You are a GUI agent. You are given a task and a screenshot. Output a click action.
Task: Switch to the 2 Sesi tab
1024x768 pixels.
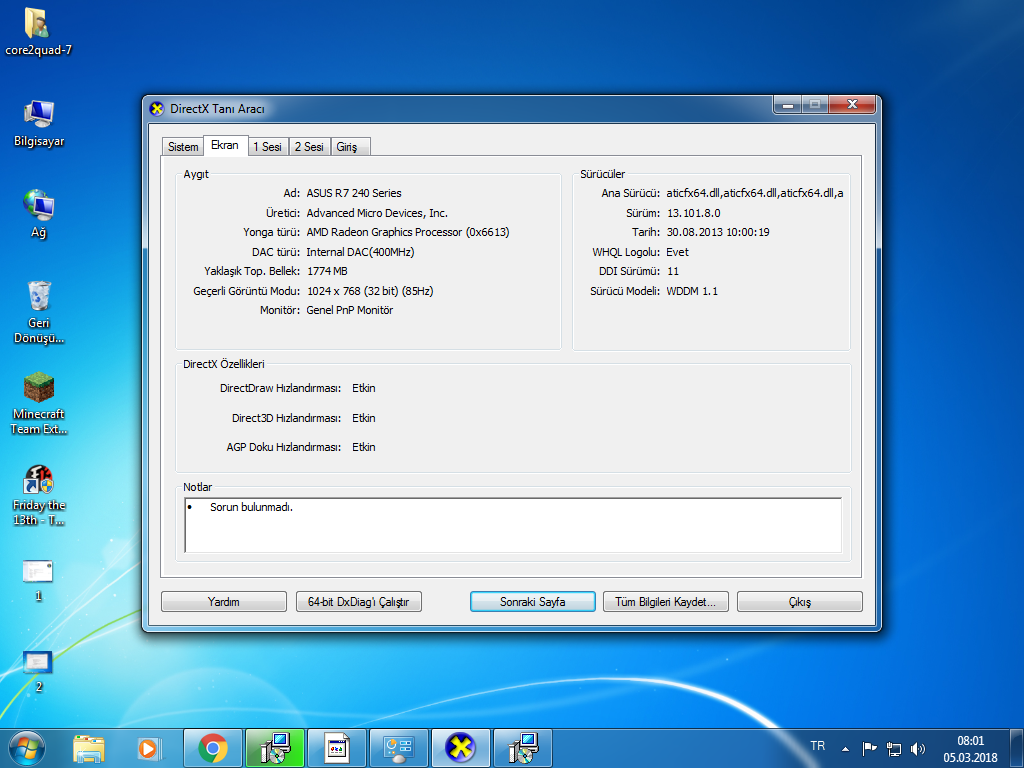[309, 146]
